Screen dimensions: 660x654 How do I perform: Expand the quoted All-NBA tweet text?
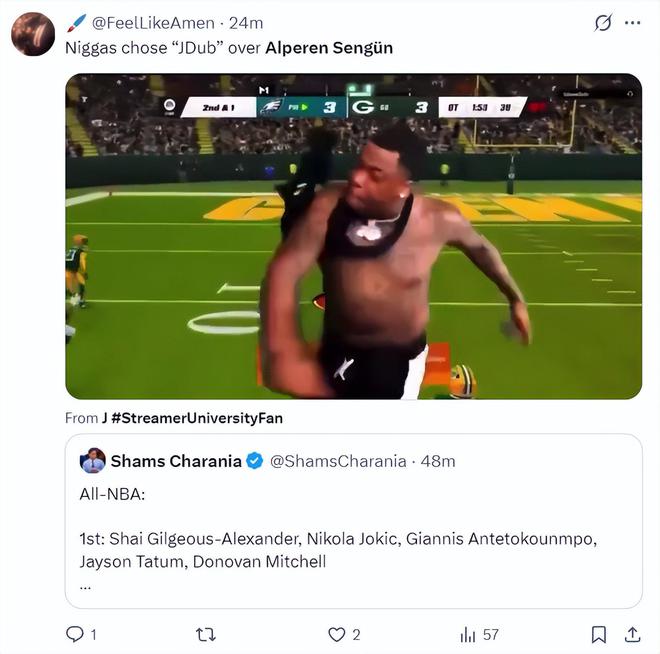tap(86, 586)
